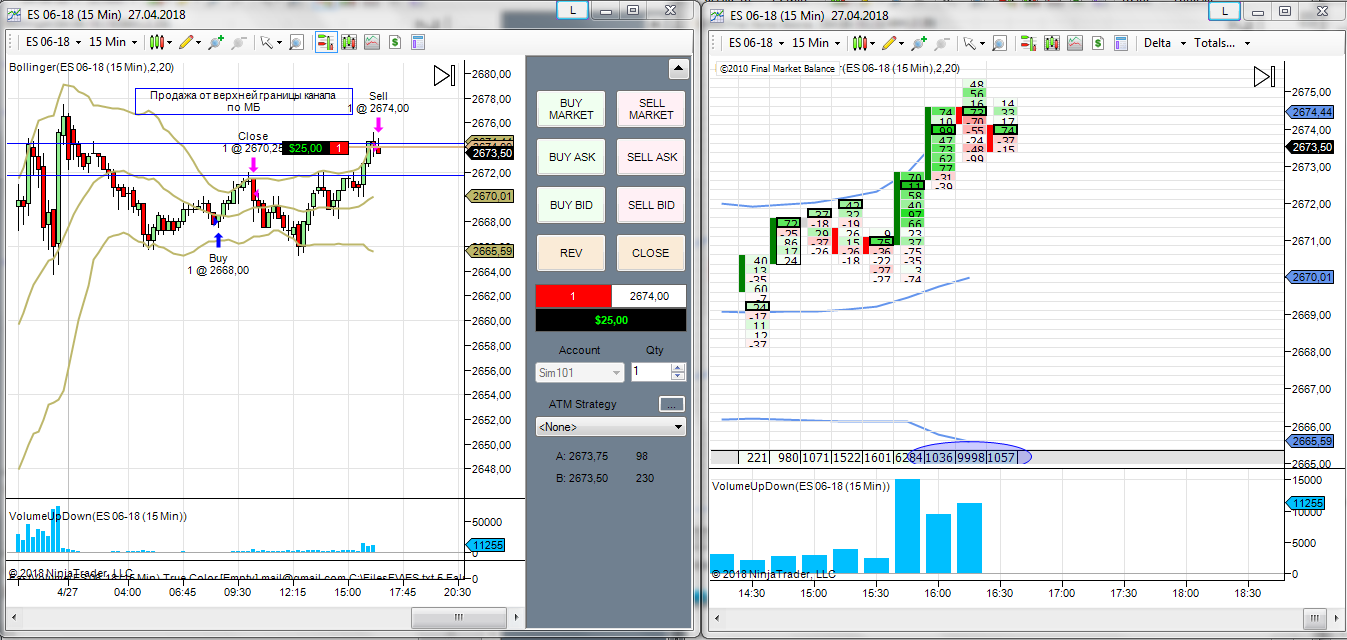Click zoom out icon in left chart toolbar
Screen dimensions: 1347x640
238,42
